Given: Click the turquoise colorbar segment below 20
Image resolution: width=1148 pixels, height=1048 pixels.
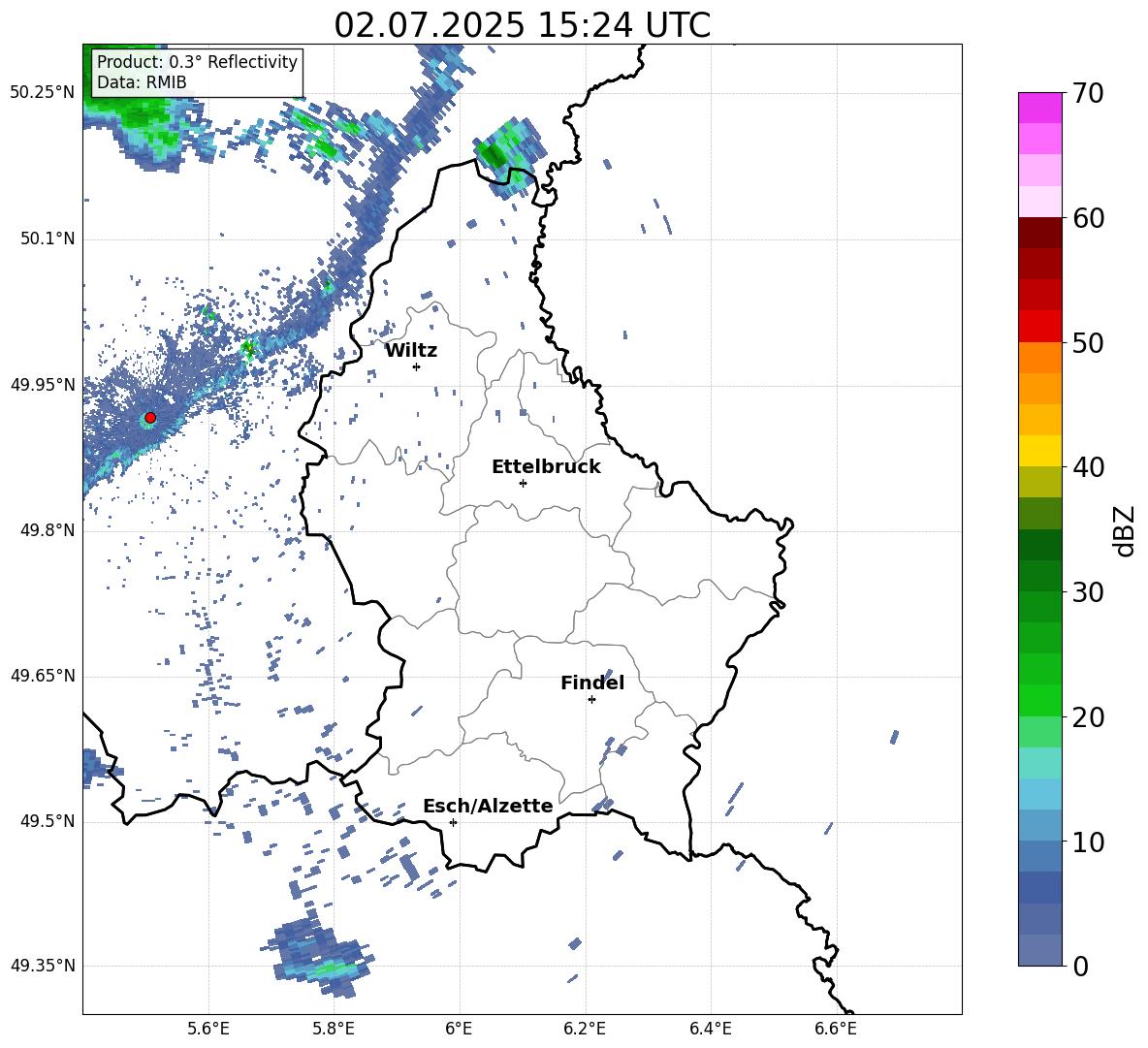Looking at the screenshot, I should tap(1040, 763).
